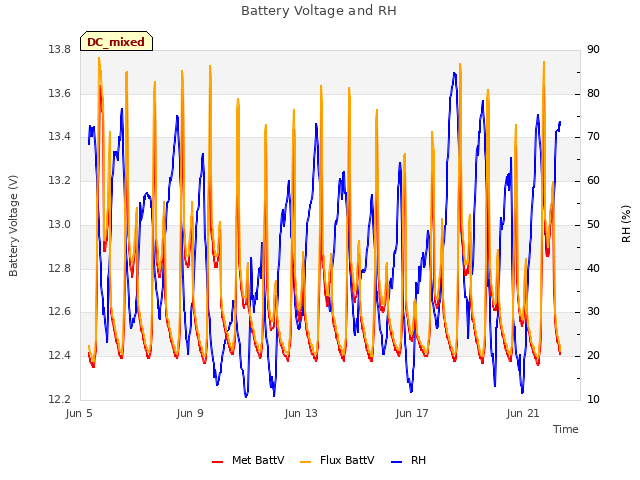Click the Jun 9 x-axis tick label
The image size is (640, 480).
coord(190,413)
